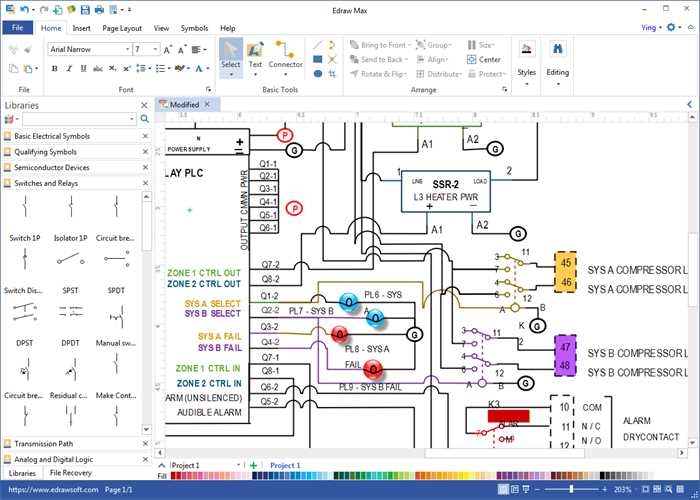
Task: Select the Connector tool
Action: coord(285,53)
